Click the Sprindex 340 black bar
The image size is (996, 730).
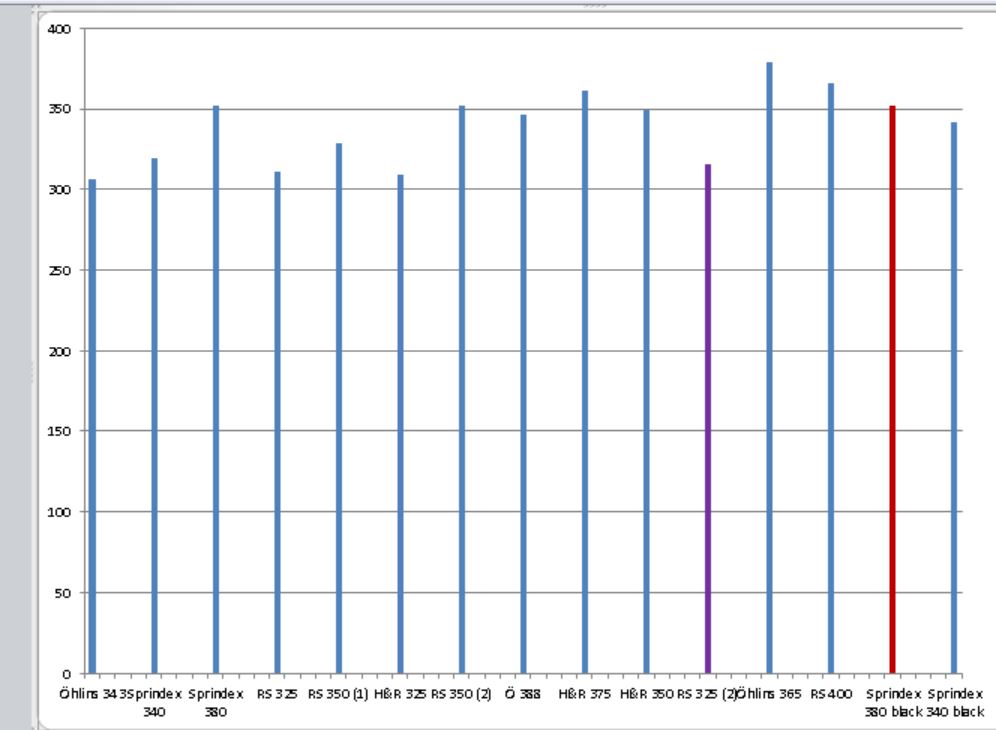954,400
